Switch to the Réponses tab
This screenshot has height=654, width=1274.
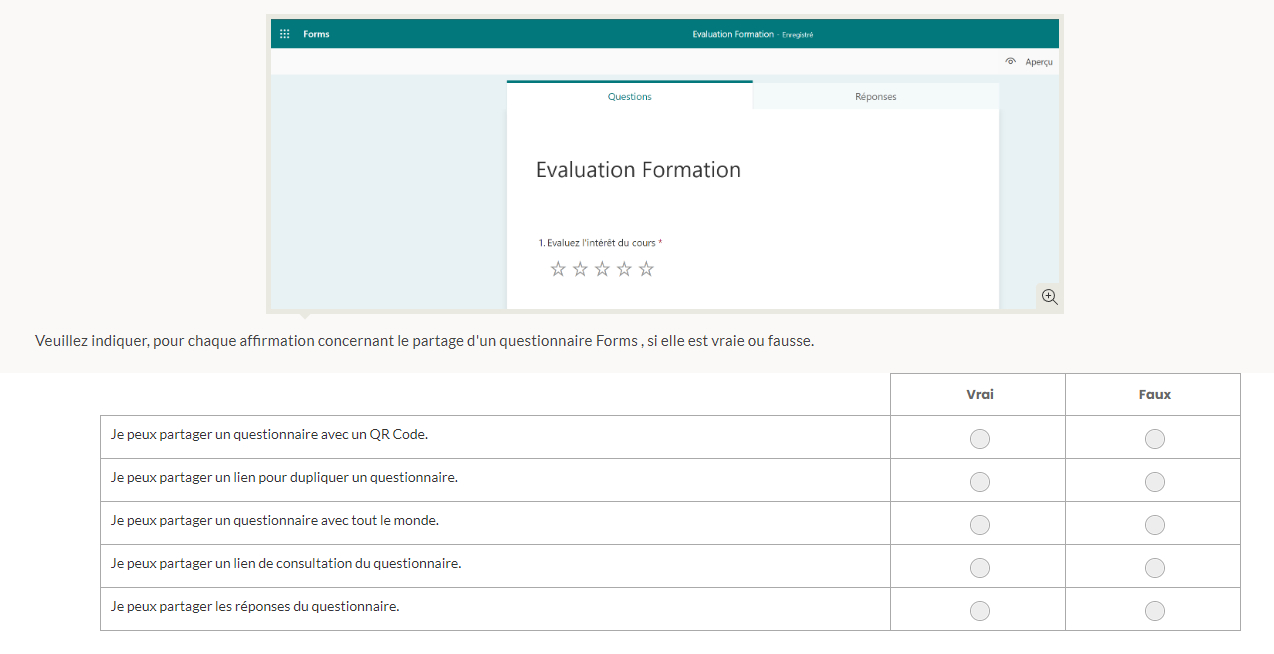tap(875, 96)
